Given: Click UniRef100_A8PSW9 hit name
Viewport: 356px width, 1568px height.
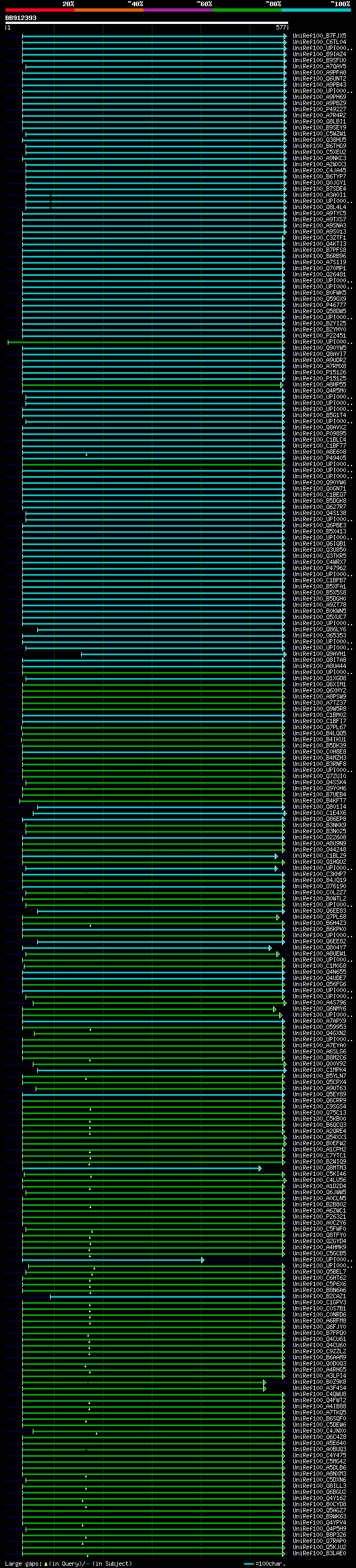Looking at the screenshot, I should click(319, 696).
